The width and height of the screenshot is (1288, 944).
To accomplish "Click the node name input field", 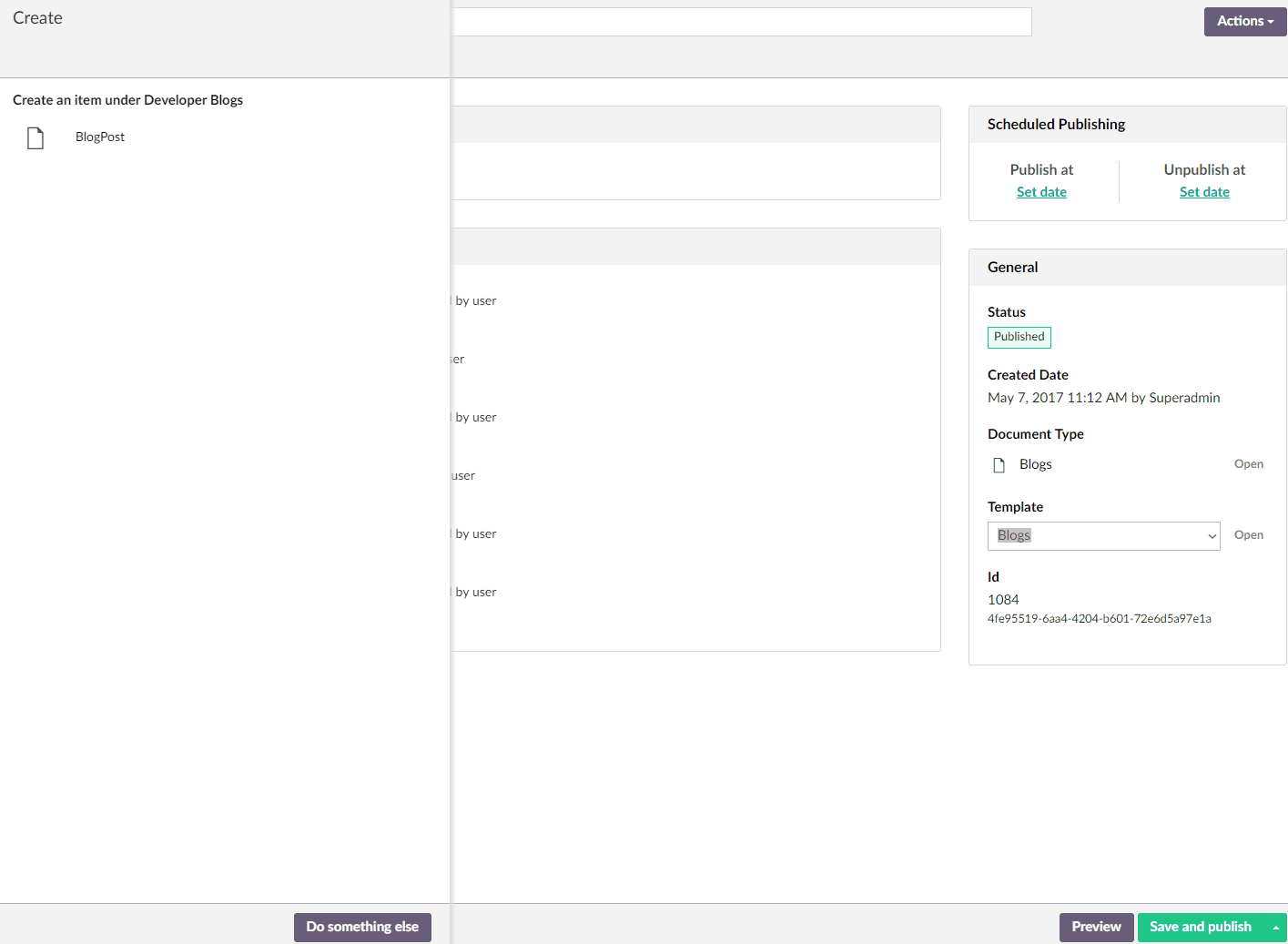I will pos(741,22).
